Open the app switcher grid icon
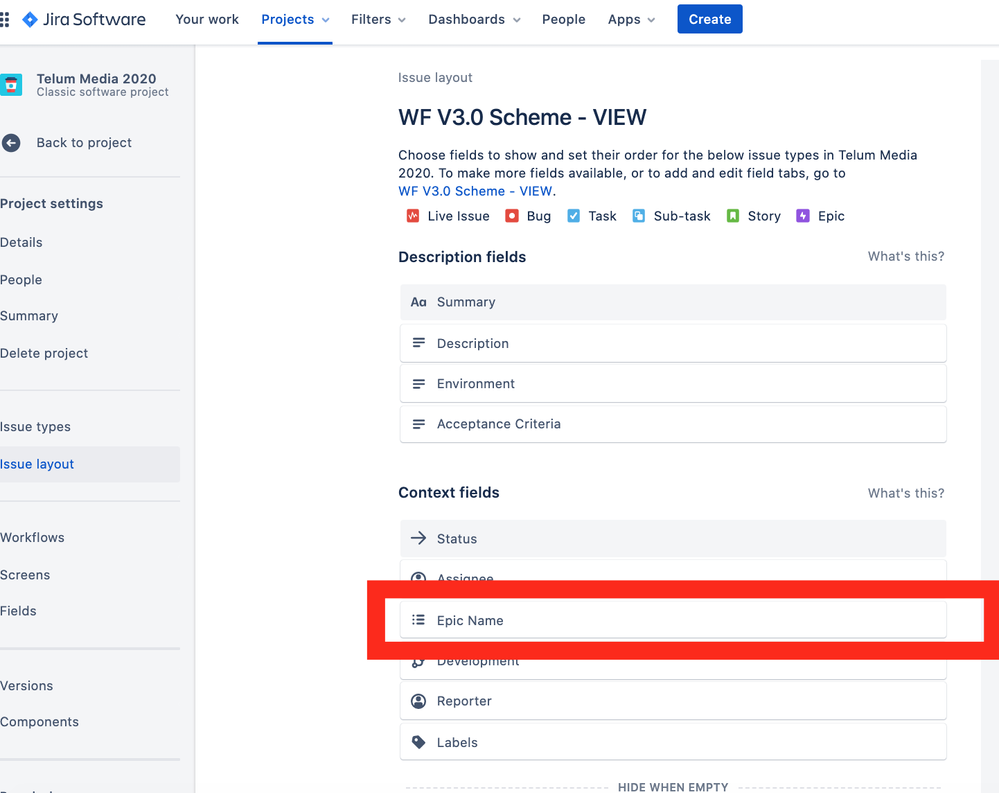The width and height of the screenshot is (999, 793). click(x=4, y=20)
